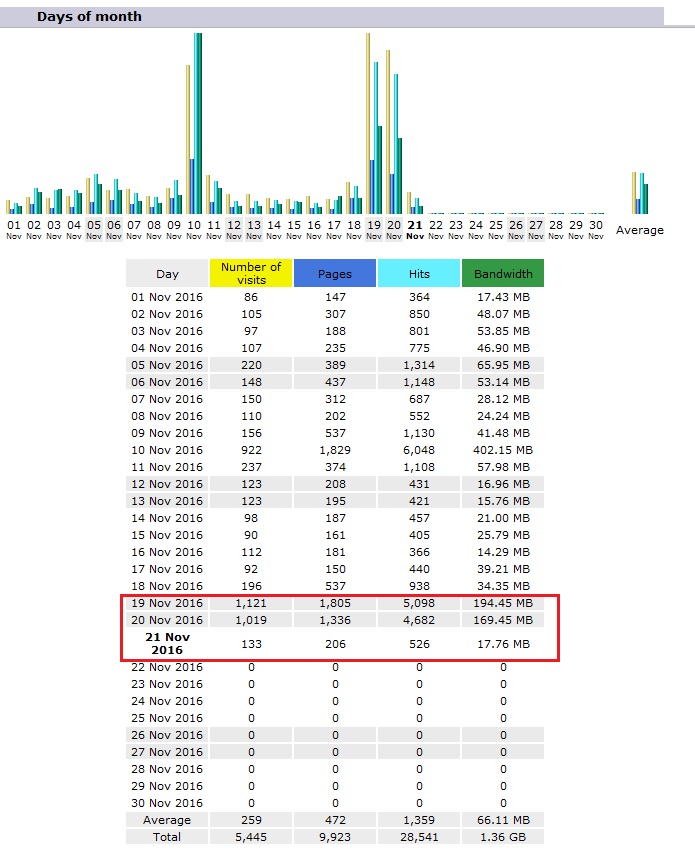Click the "1,829" pages value
695x854 pixels.
tap(335, 450)
